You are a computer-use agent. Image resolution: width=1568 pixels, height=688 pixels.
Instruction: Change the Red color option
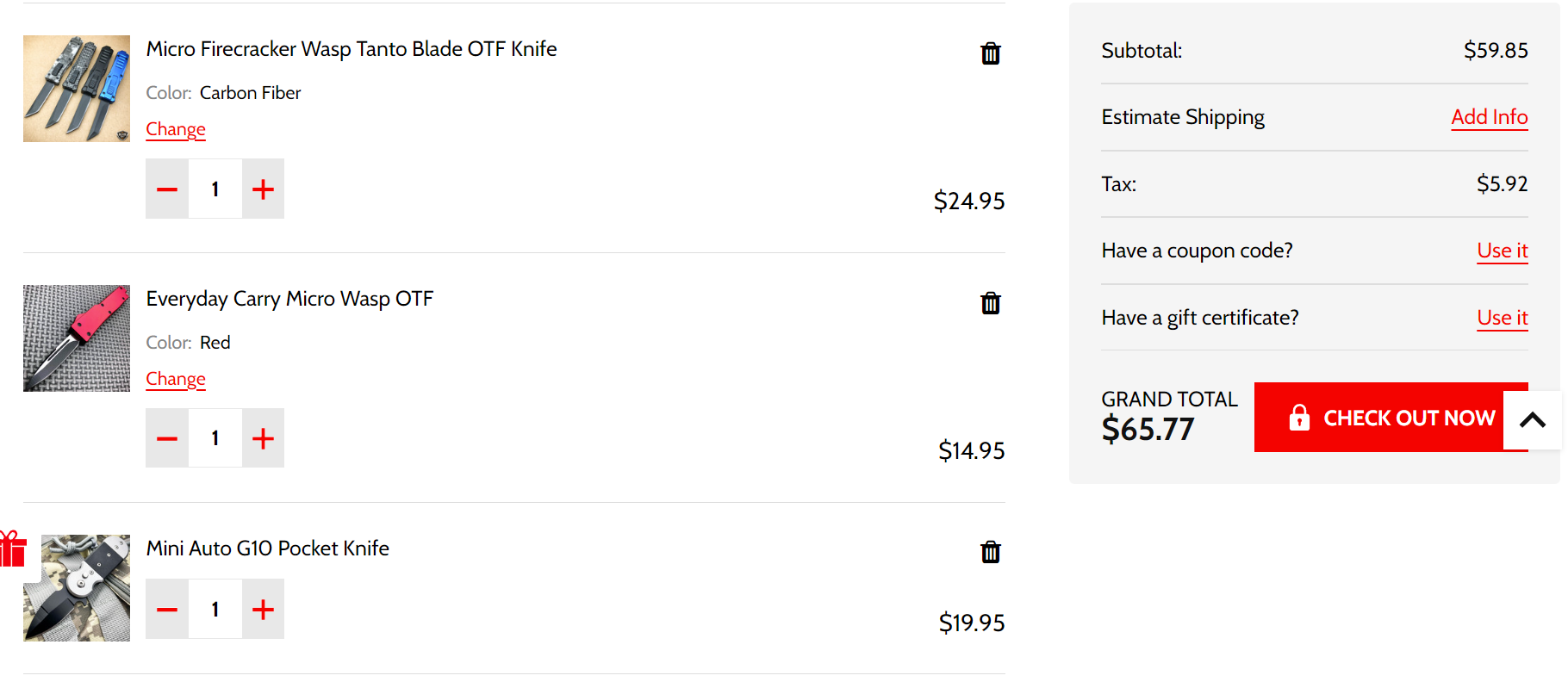coord(176,379)
